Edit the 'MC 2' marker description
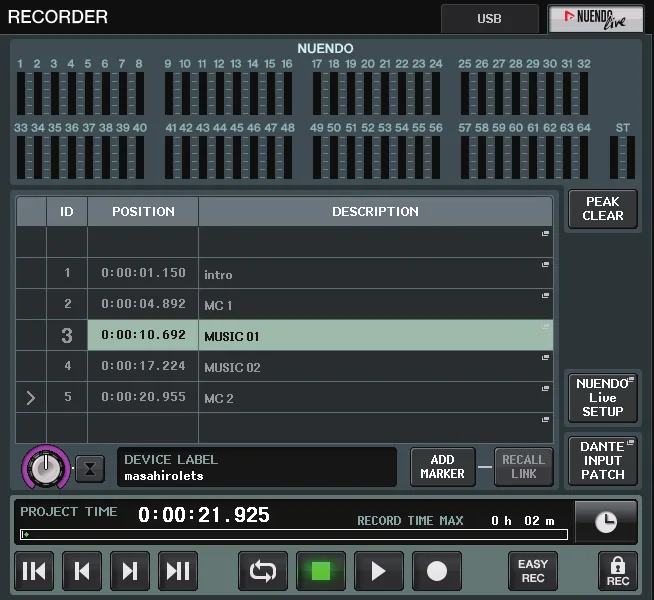This screenshot has width=654, height=600. pyautogui.click(x=375, y=397)
